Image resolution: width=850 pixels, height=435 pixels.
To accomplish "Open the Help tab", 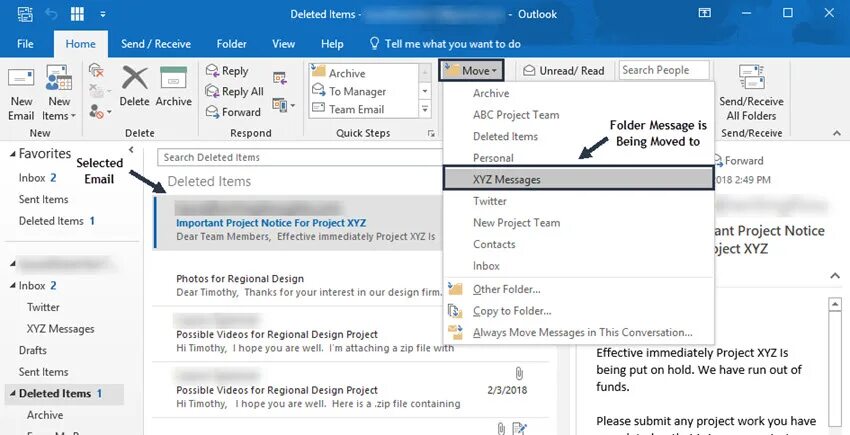I will 332,44.
